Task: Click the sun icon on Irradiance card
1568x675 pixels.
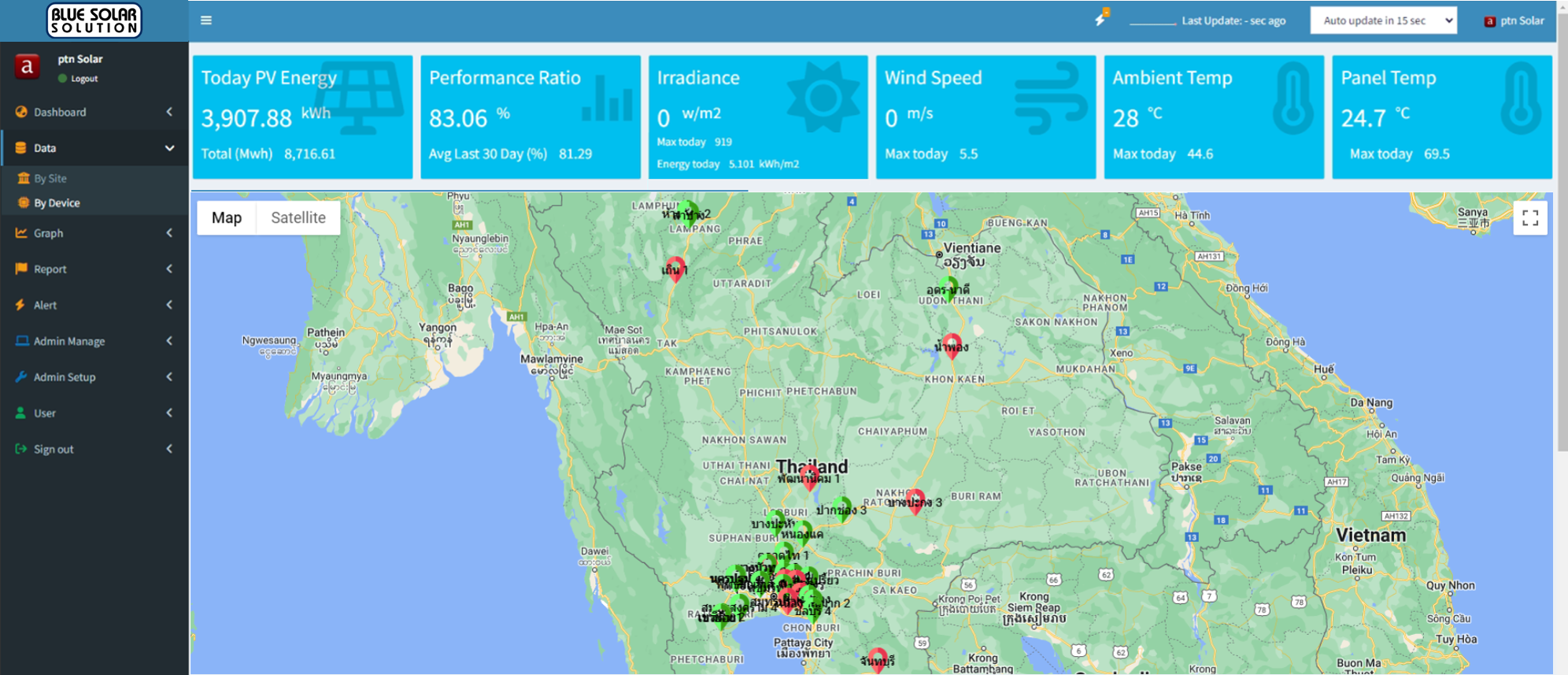Action: coord(823,98)
